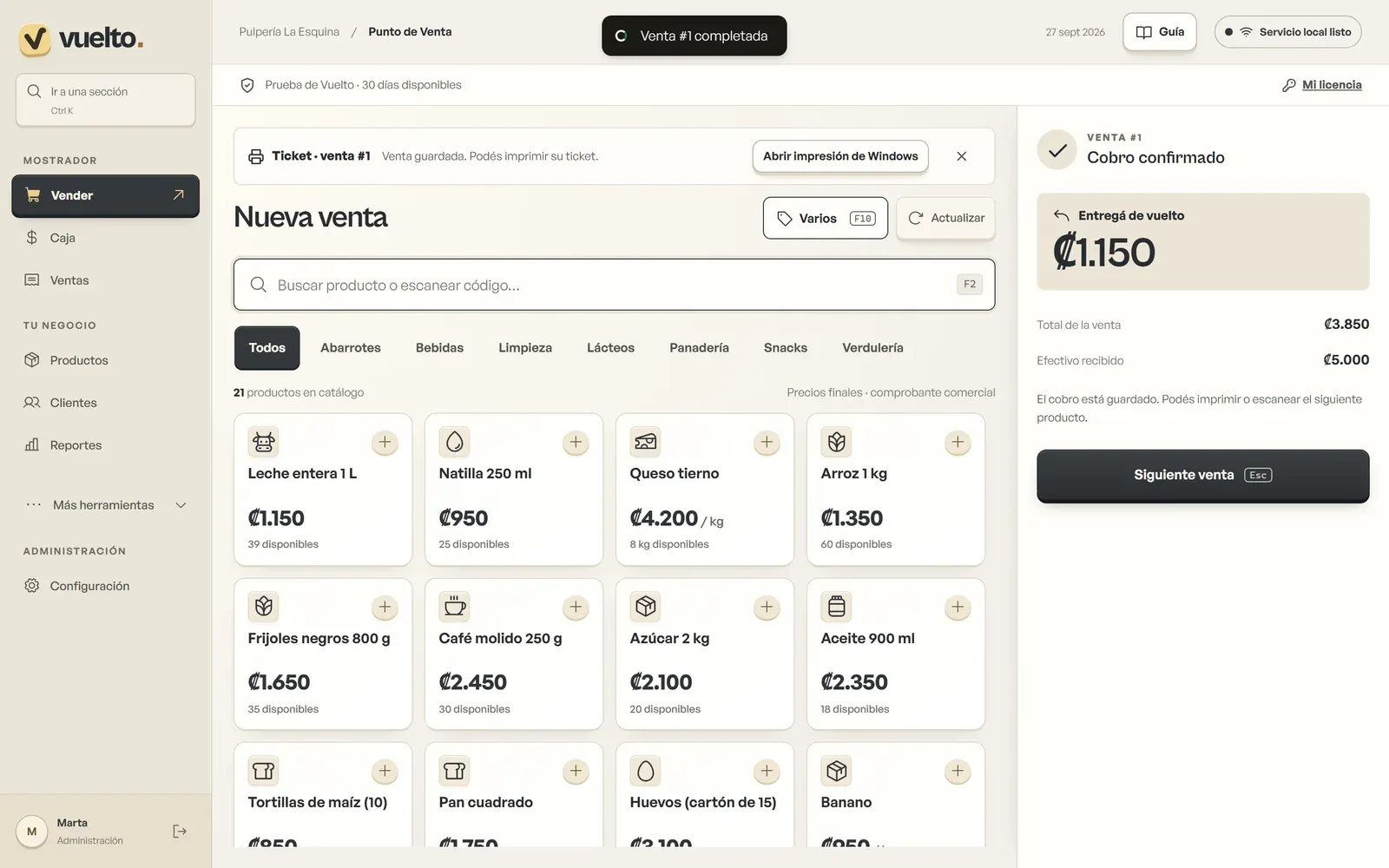
Task: Click the shield icon beside Prueba de Vuelto
Action: [247, 85]
